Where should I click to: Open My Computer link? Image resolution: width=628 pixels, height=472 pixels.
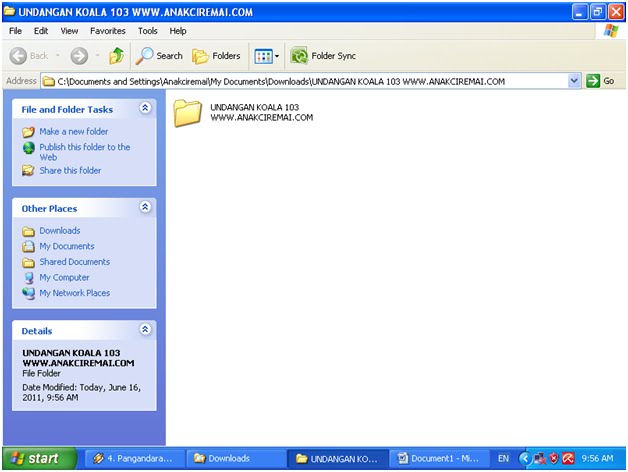[x=64, y=277]
